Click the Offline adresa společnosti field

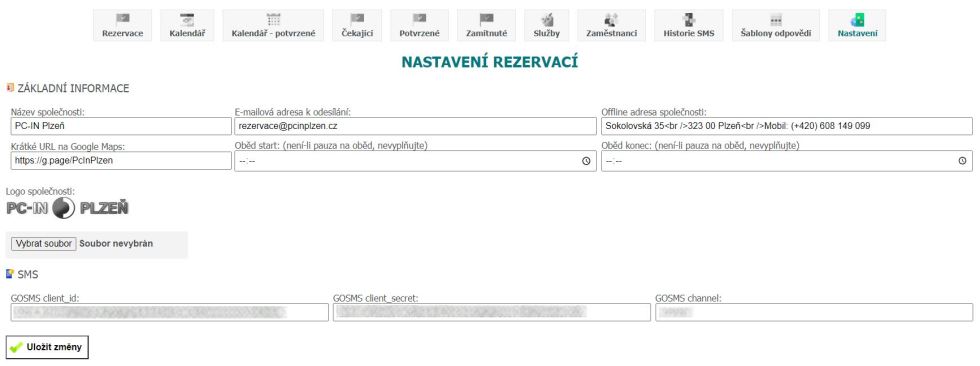tap(787, 126)
